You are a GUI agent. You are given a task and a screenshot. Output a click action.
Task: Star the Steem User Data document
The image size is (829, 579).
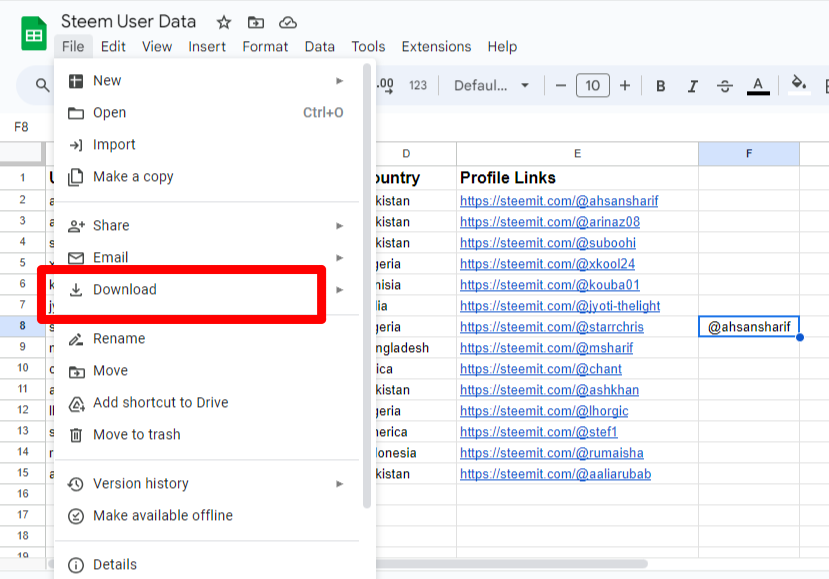pyautogui.click(x=224, y=22)
